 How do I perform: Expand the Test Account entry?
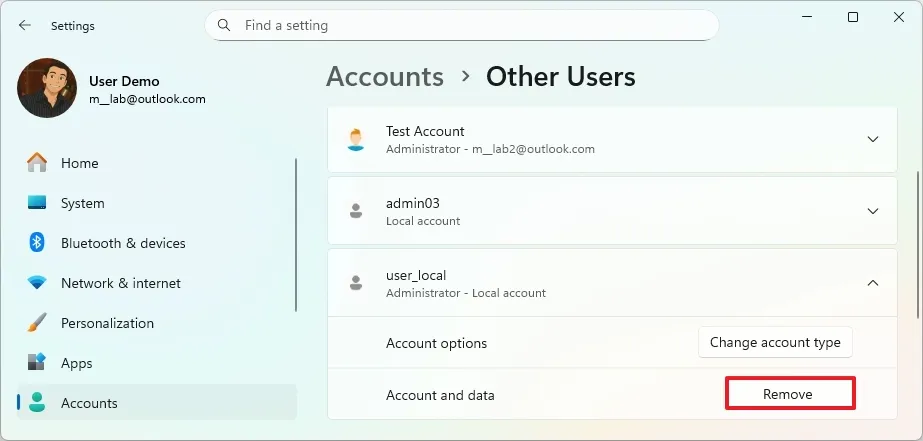tap(872, 139)
